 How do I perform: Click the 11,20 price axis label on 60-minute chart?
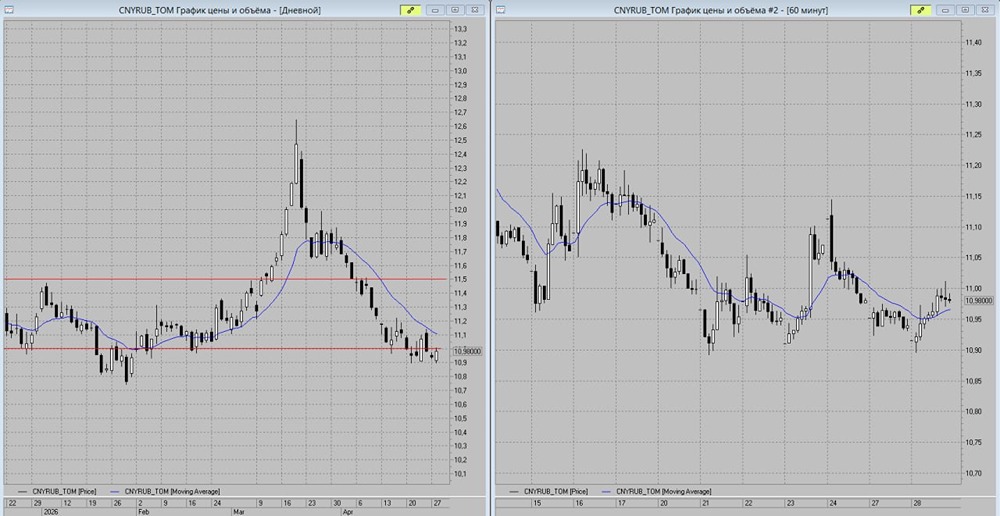pyautogui.click(x=973, y=166)
